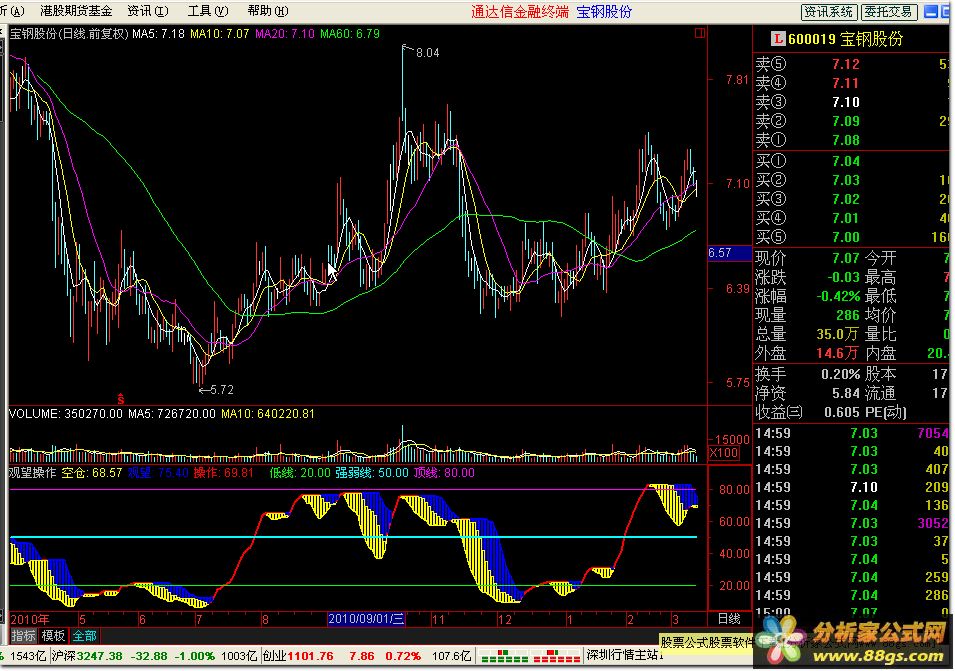Open the 资讯(I) menu
This screenshot has height=671, width=955.
click(x=147, y=11)
